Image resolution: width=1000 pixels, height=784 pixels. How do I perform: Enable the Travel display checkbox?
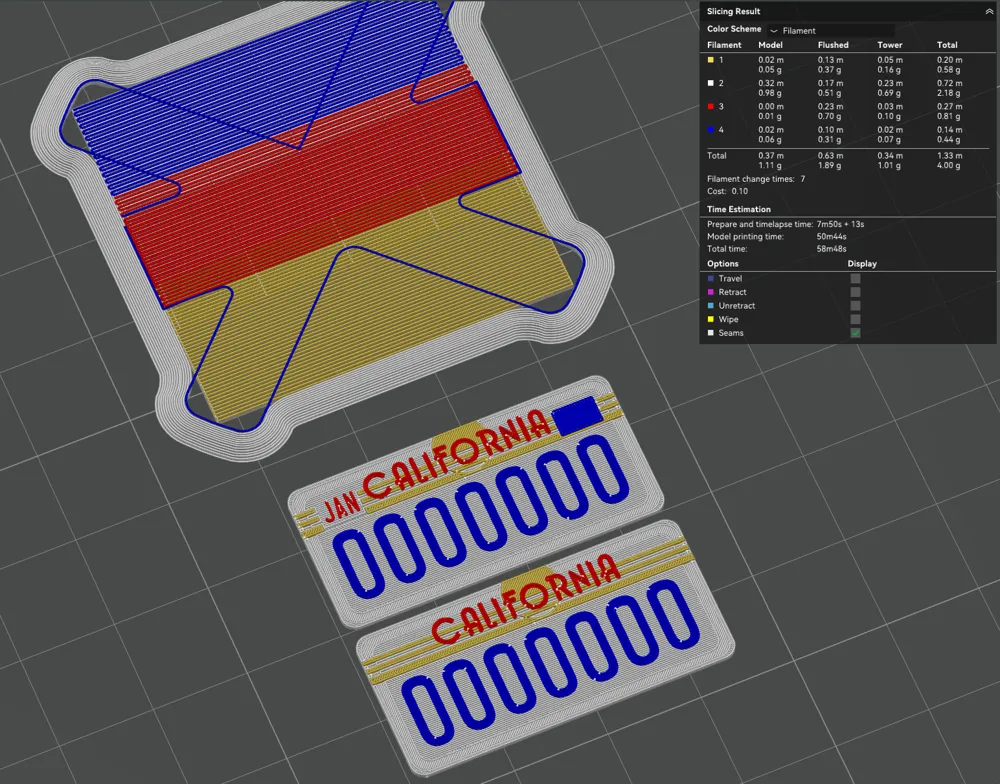coord(855,279)
